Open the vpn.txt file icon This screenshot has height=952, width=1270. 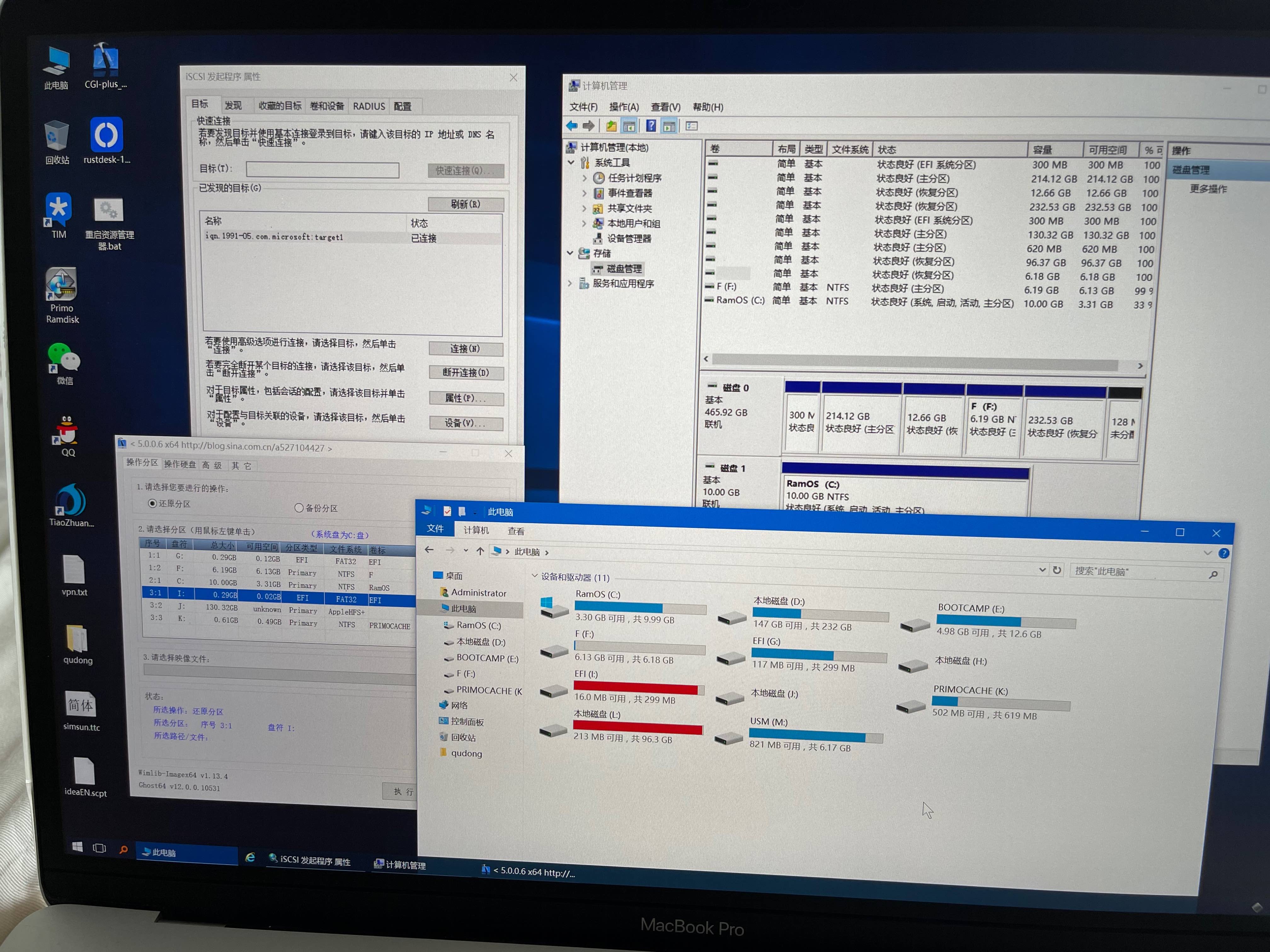[x=74, y=575]
